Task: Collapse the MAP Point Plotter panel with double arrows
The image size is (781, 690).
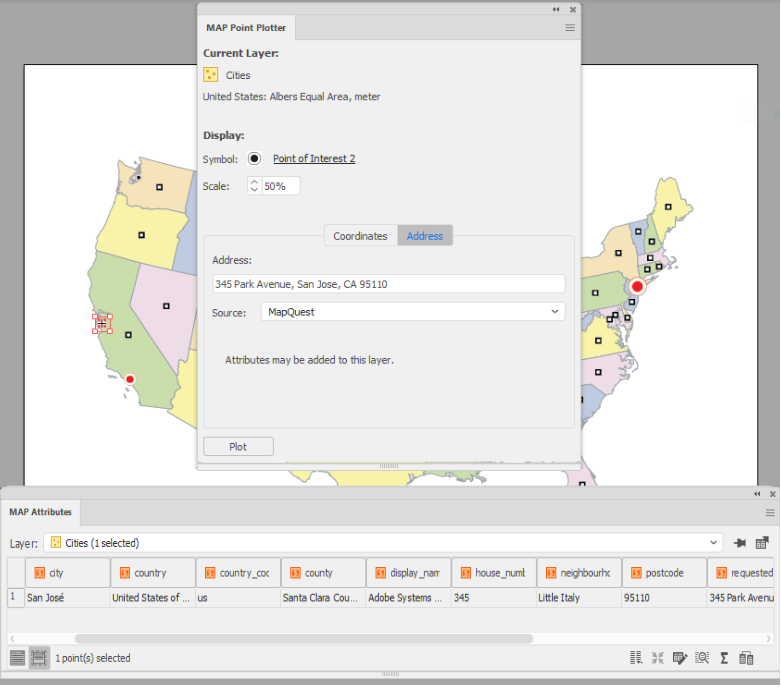Action: pos(556,9)
